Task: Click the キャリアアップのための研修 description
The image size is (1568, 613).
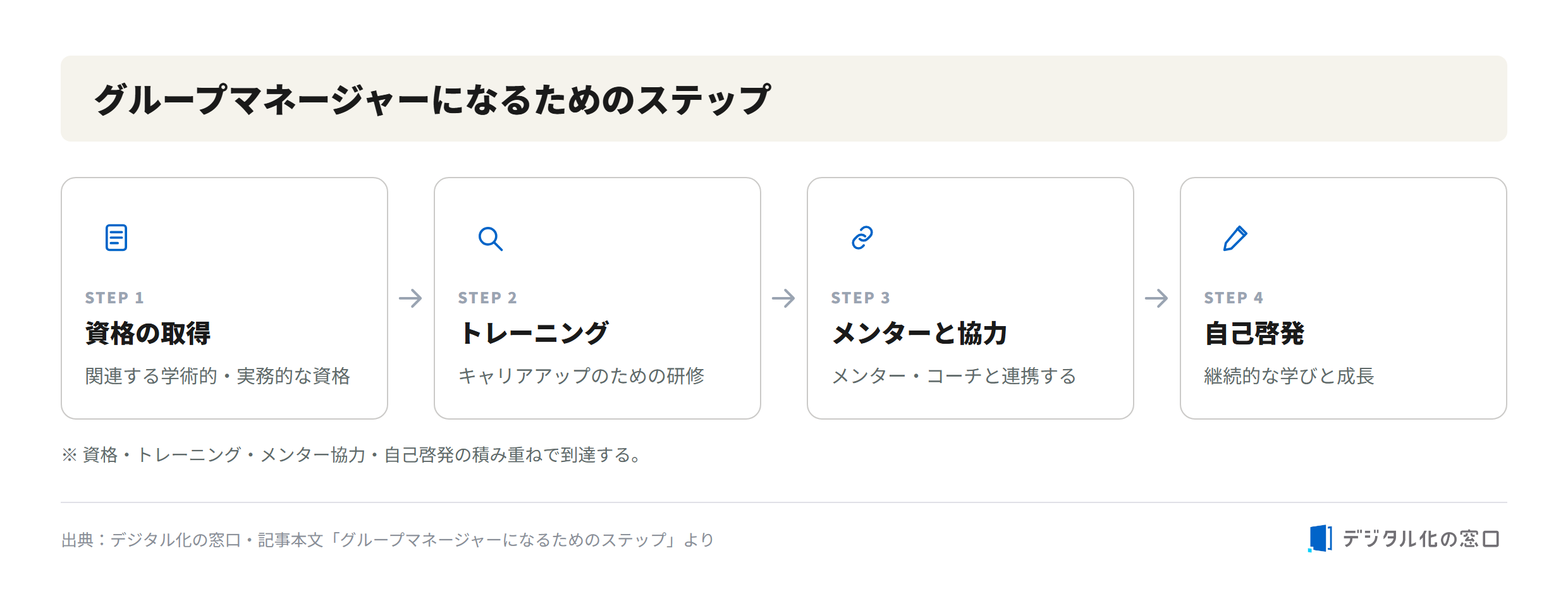Action: pos(581,376)
